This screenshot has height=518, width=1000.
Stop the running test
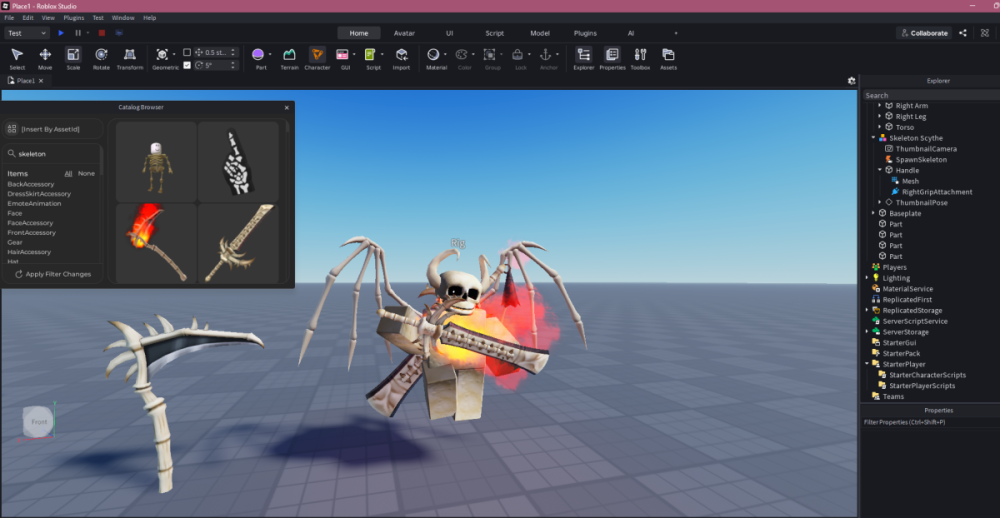click(101, 33)
